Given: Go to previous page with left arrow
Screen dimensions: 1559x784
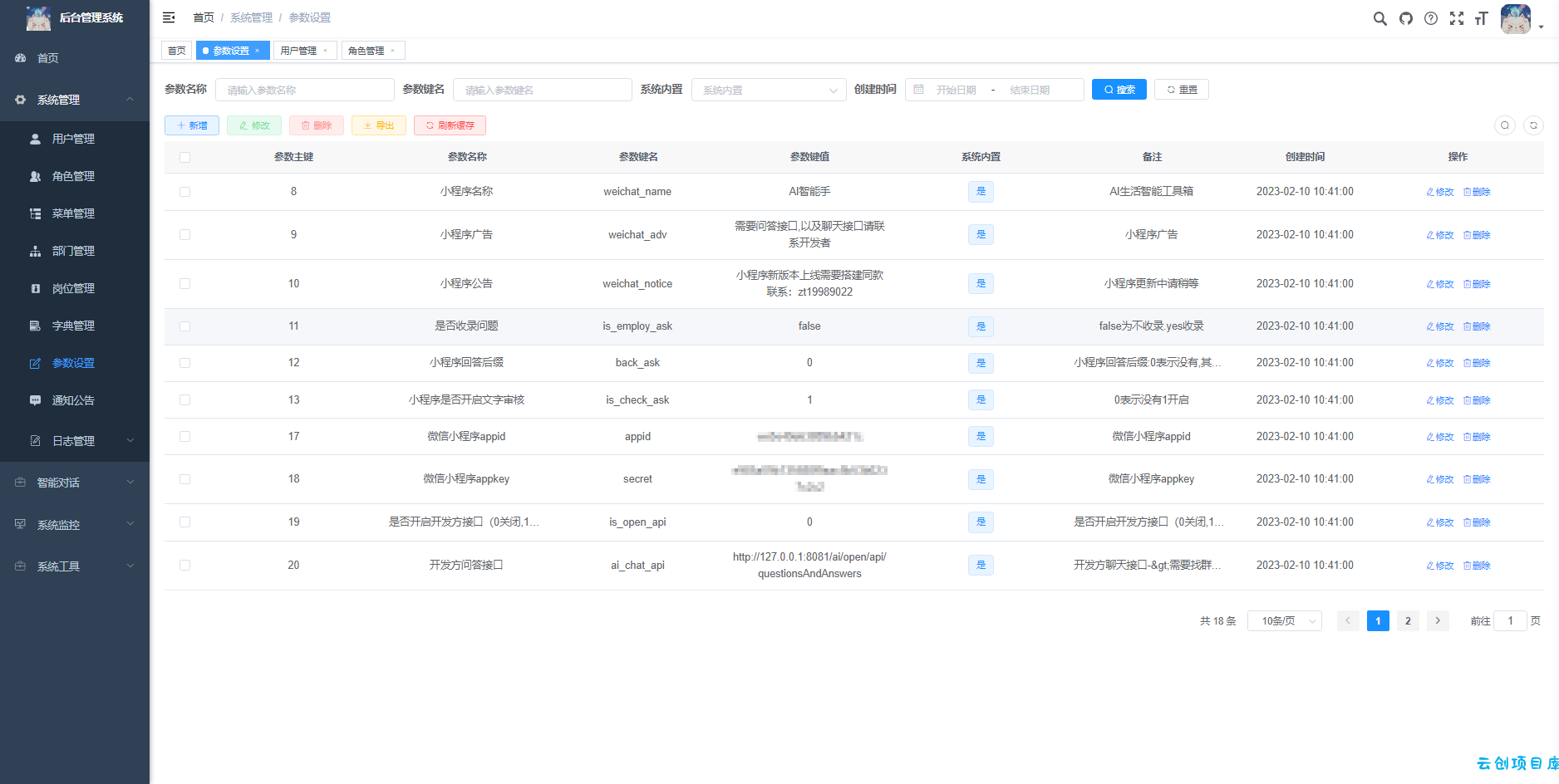Looking at the screenshot, I should coord(1348,621).
